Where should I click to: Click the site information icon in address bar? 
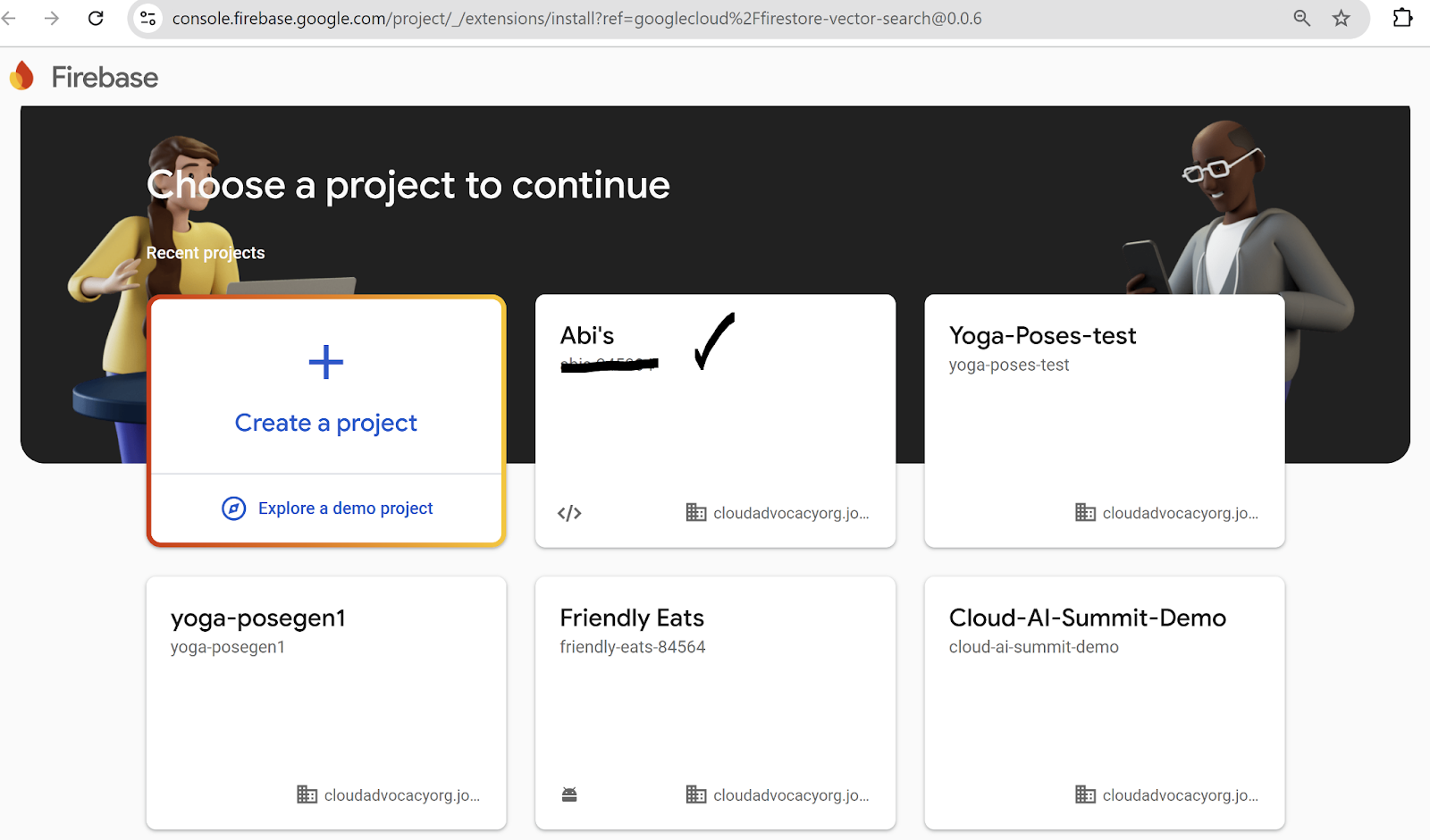coord(148,18)
